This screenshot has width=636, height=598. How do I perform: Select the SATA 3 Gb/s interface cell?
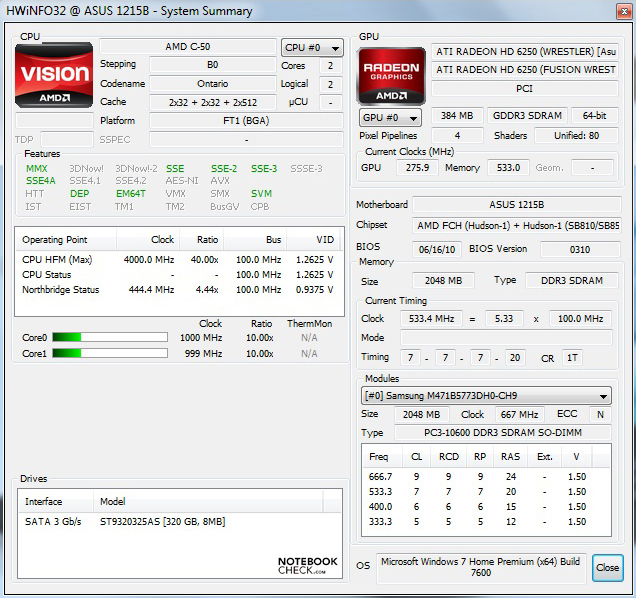click(x=53, y=521)
